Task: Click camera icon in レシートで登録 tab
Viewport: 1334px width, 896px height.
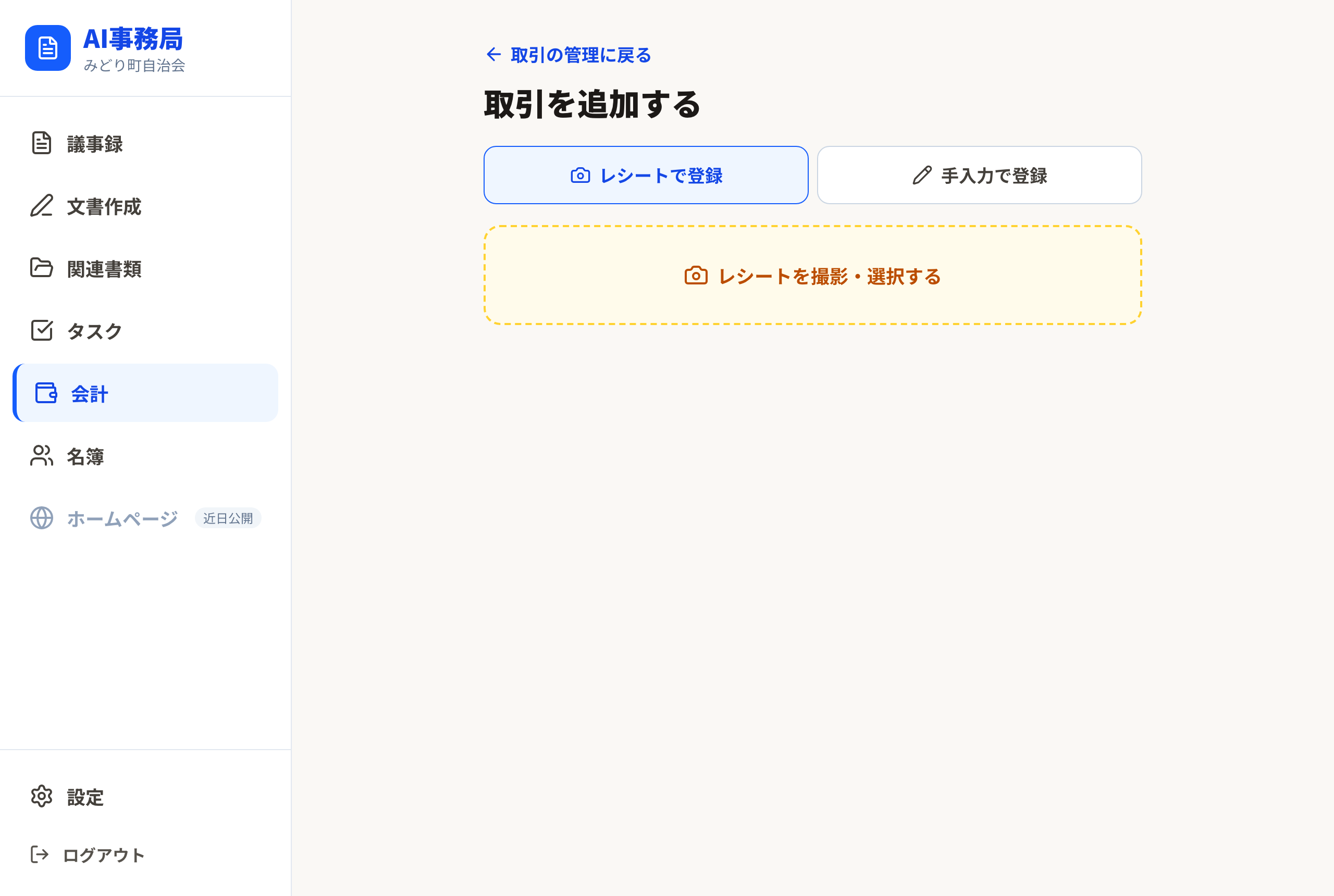Action: [x=580, y=176]
